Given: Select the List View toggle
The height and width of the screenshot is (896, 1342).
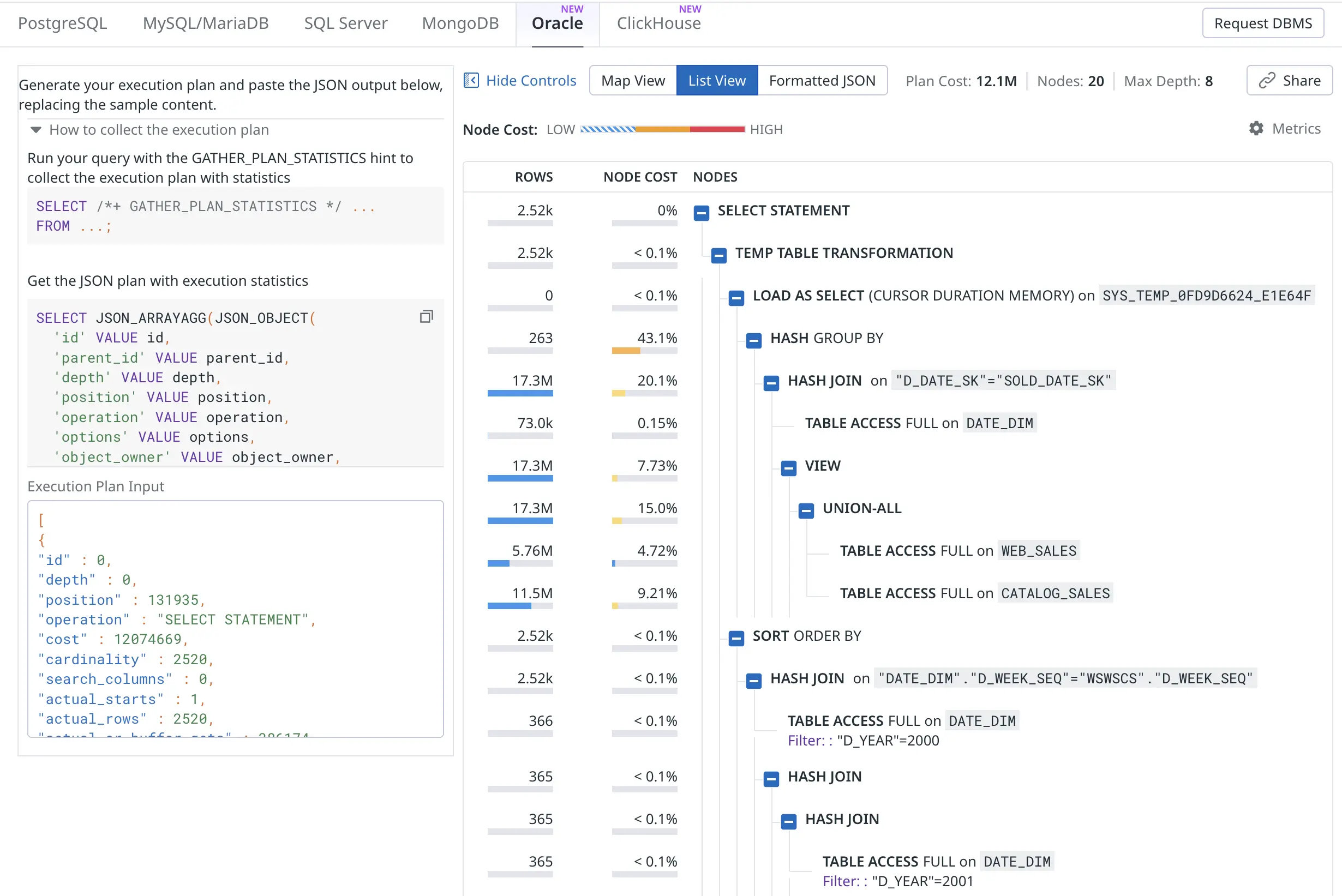Looking at the screenshot, I should click(x=717, y=81).
